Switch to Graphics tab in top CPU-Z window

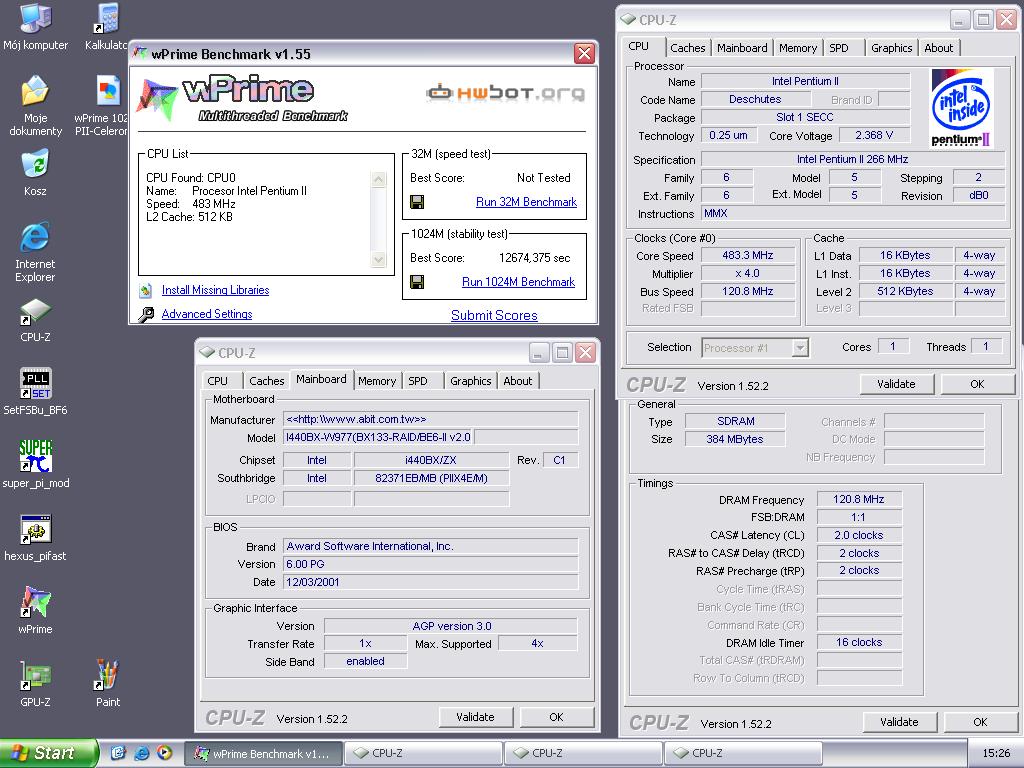891,48
